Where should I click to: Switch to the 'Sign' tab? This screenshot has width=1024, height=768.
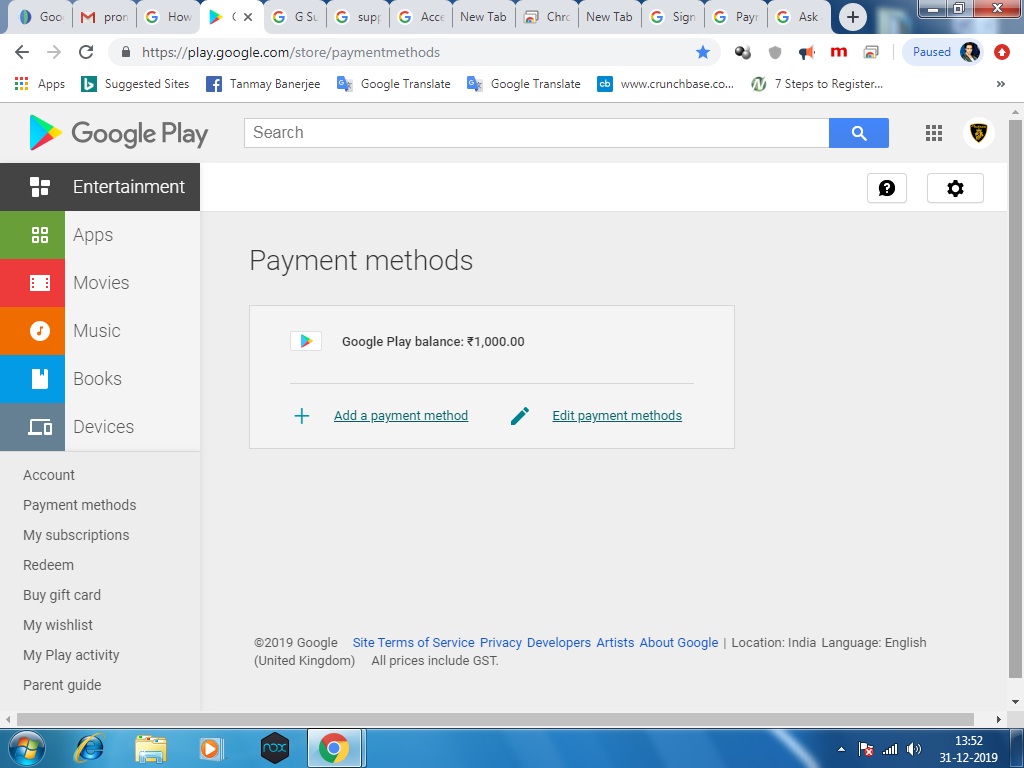673,17
